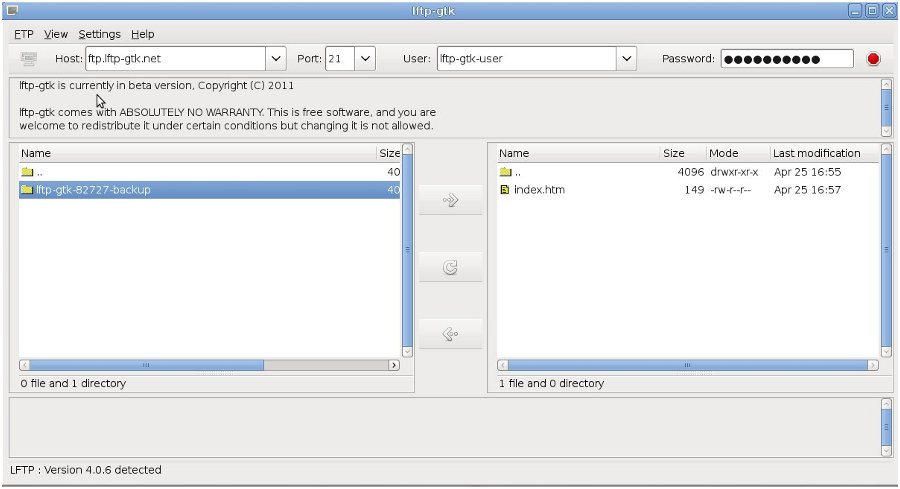
Task: Click the remote pane horizontal scrollbar
Action: coord(688,365)
